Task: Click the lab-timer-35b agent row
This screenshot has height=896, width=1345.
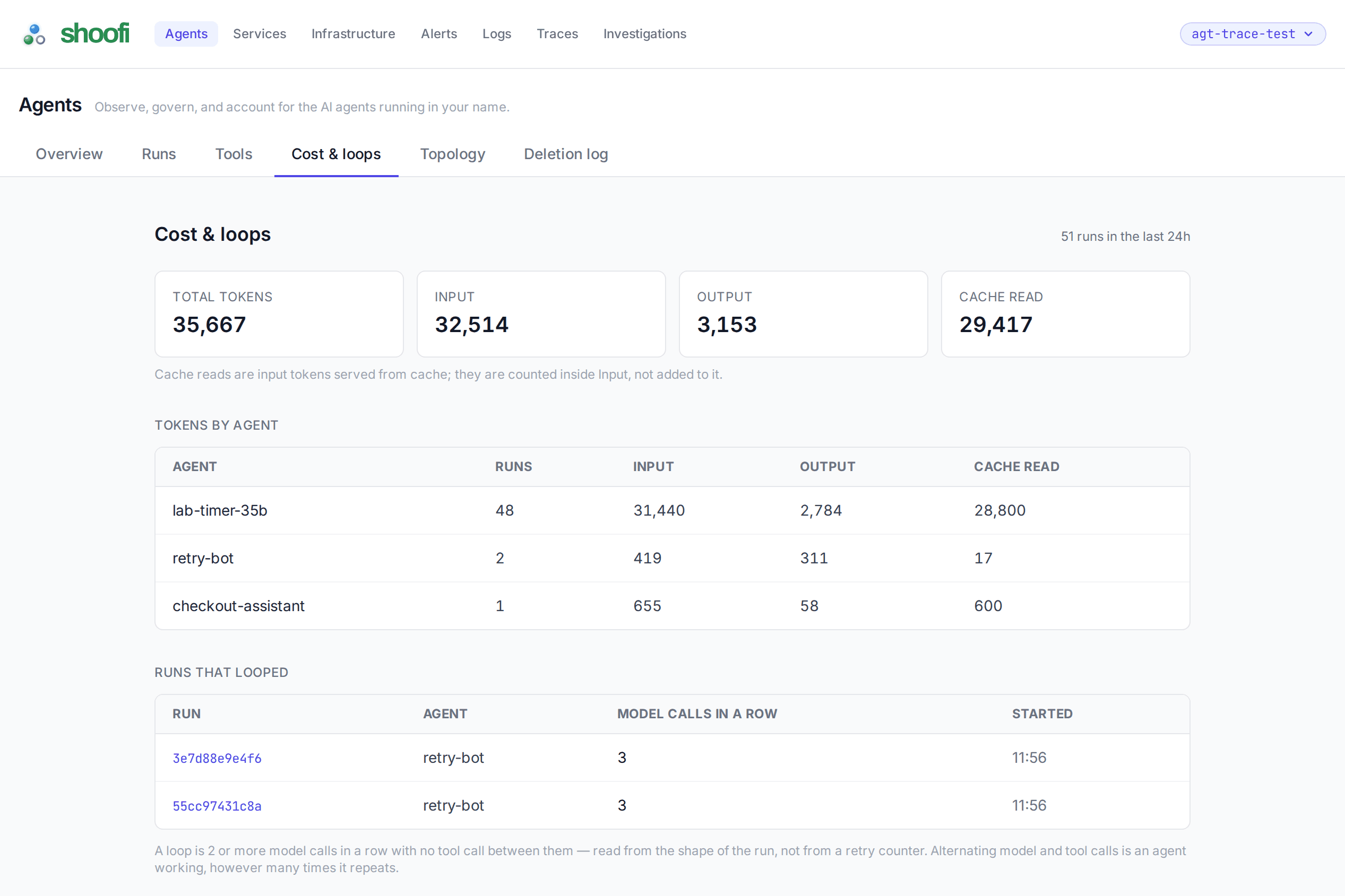Action: point(672,510)
